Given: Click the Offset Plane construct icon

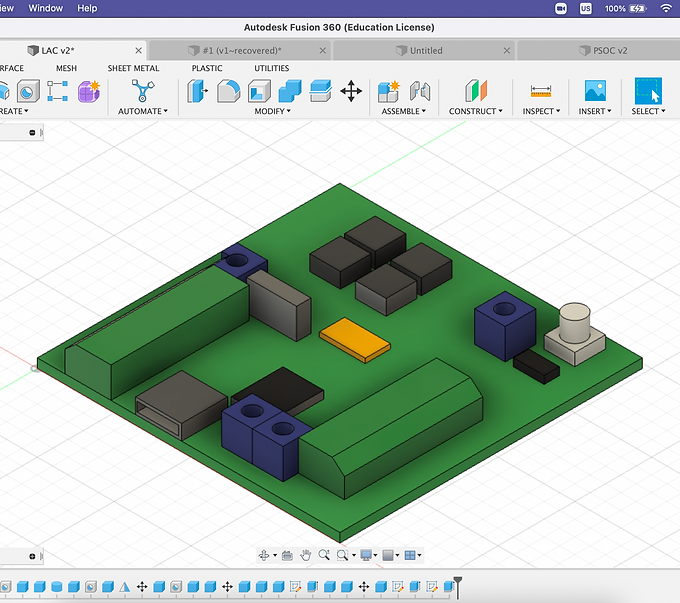Looking at the screenshot, I should coord(476,91).
